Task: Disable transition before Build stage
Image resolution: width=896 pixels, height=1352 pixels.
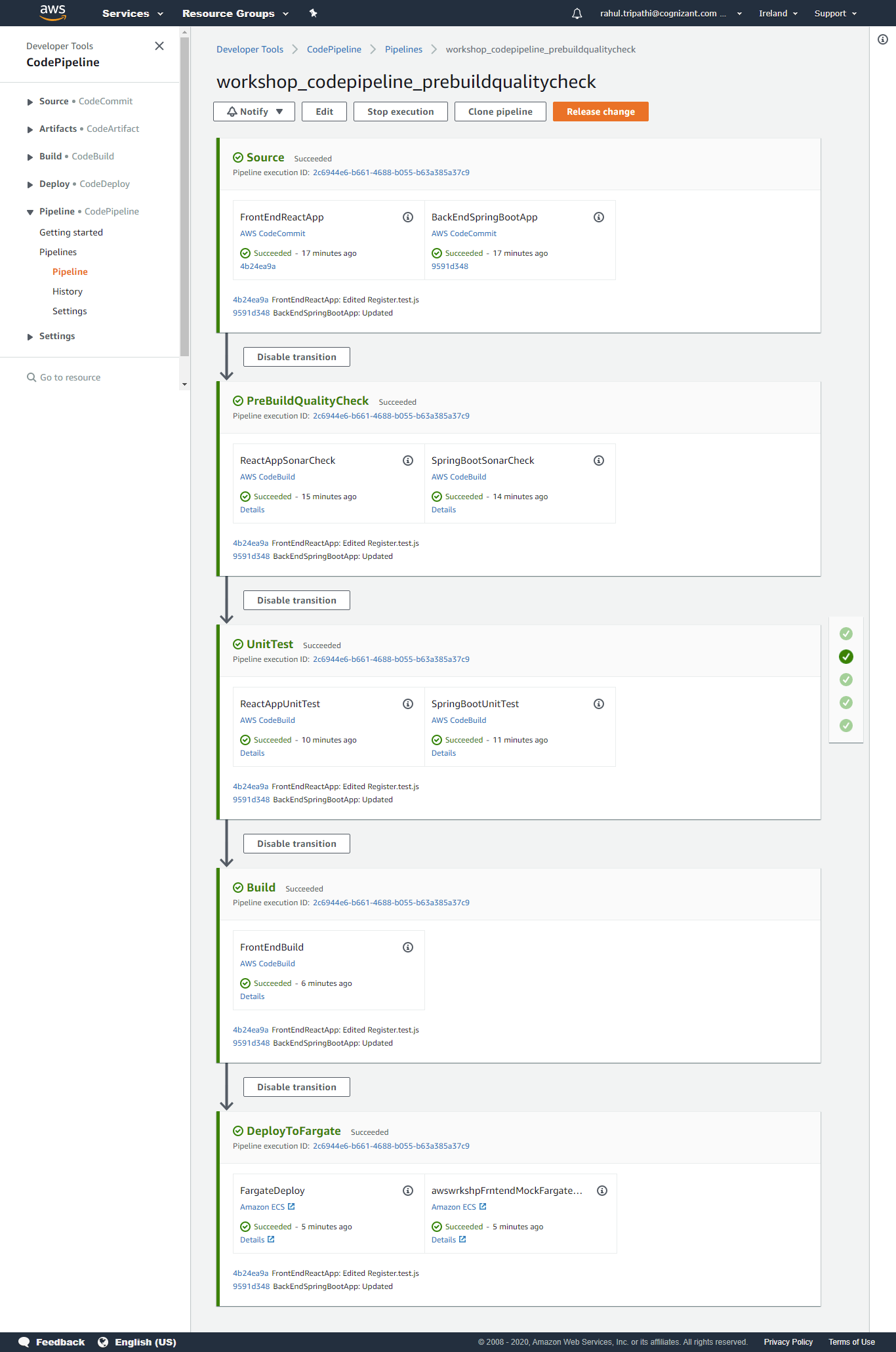Action: pos(296,844)
